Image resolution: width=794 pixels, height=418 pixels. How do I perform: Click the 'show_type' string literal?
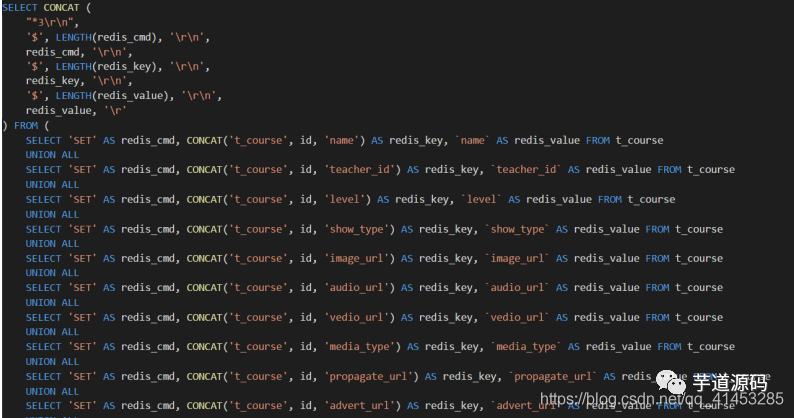(x=360, y=229)
